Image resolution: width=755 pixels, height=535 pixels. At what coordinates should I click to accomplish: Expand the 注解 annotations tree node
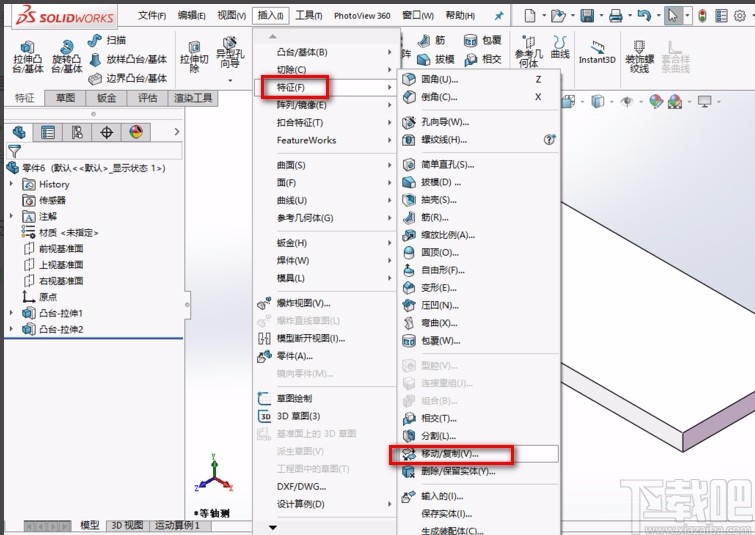(11, 216)
